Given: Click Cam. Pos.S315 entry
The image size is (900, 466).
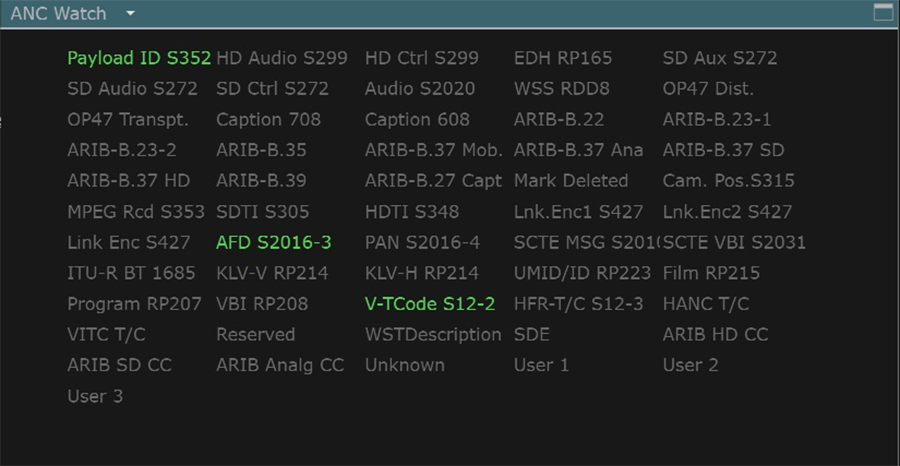Looking at the screenshot, I should [728, 181].
